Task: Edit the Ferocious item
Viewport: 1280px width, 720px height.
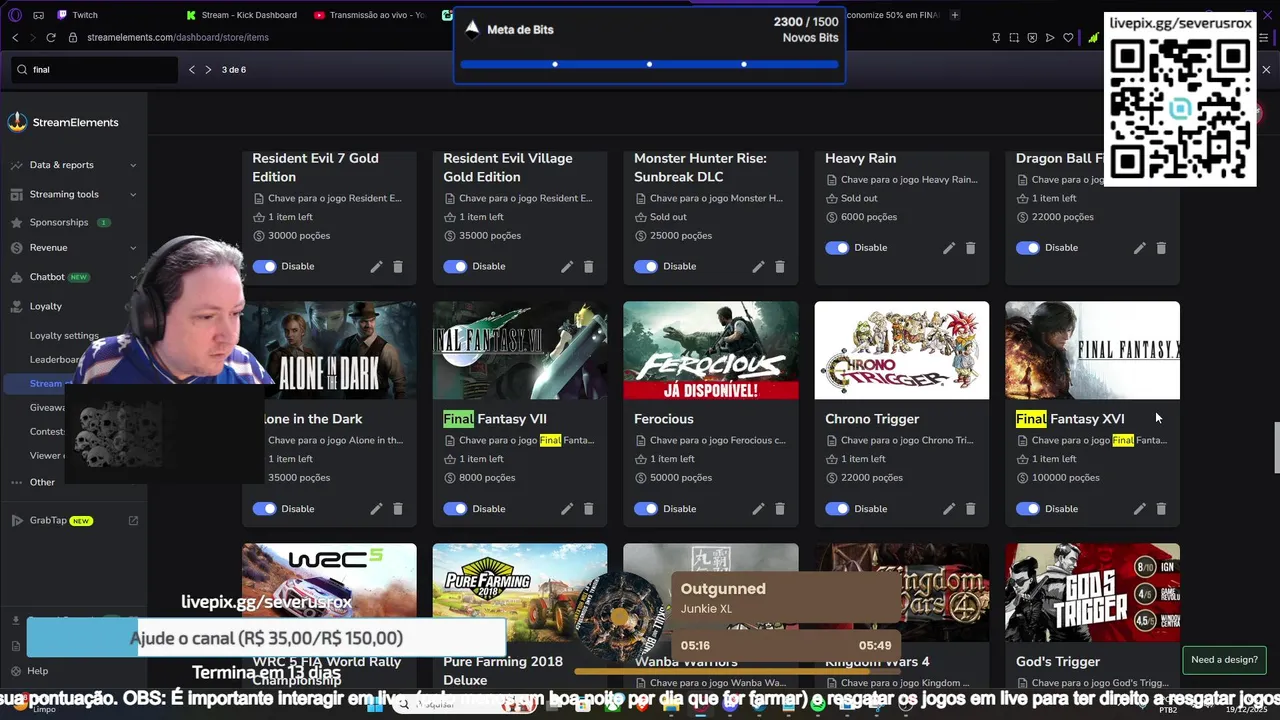Action: pos(758,509)
